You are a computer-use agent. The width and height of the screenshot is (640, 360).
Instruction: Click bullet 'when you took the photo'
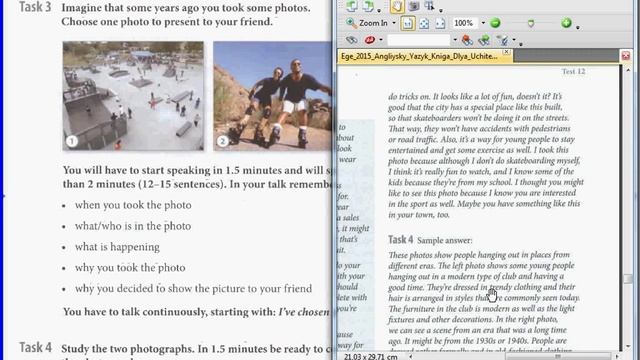pos(133,205)
